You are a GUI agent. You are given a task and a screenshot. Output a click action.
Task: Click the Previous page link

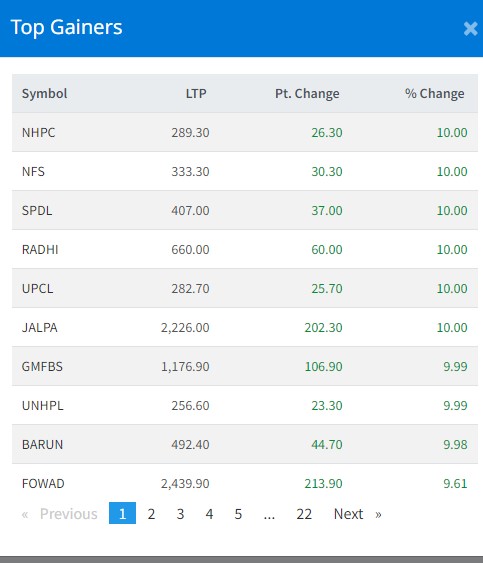pyautogui.click(x=60, y=514)
